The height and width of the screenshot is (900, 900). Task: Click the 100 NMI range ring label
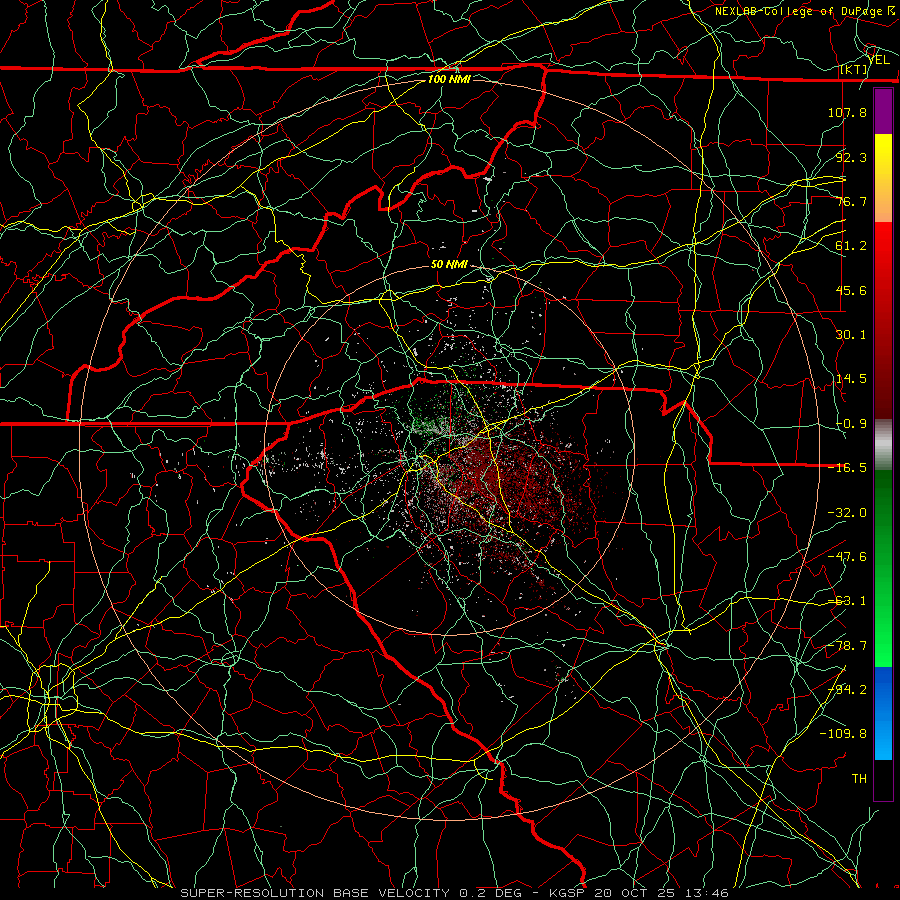coord(449,79)
